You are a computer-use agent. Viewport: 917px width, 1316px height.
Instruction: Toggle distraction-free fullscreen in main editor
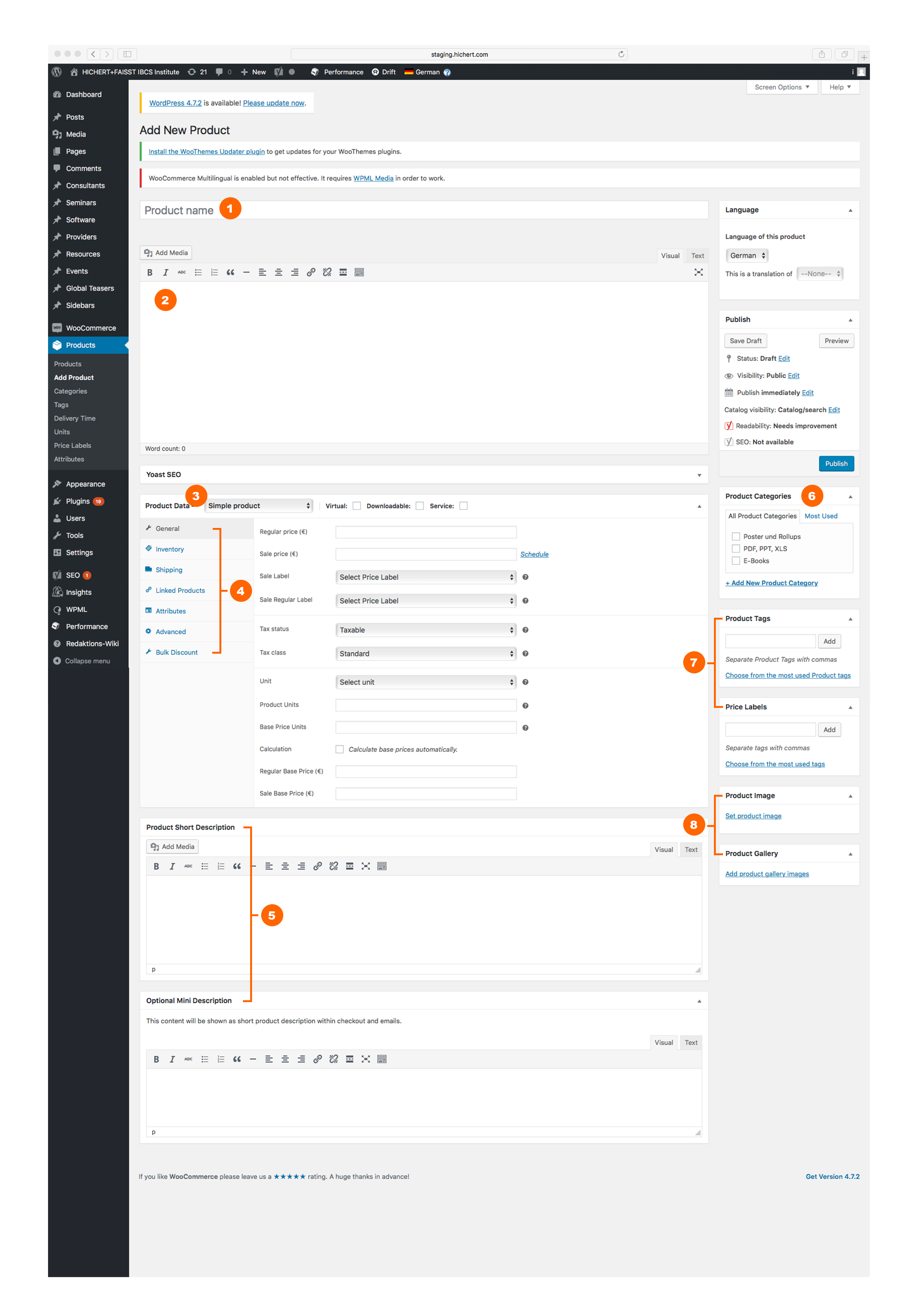(x=698, y=272)
